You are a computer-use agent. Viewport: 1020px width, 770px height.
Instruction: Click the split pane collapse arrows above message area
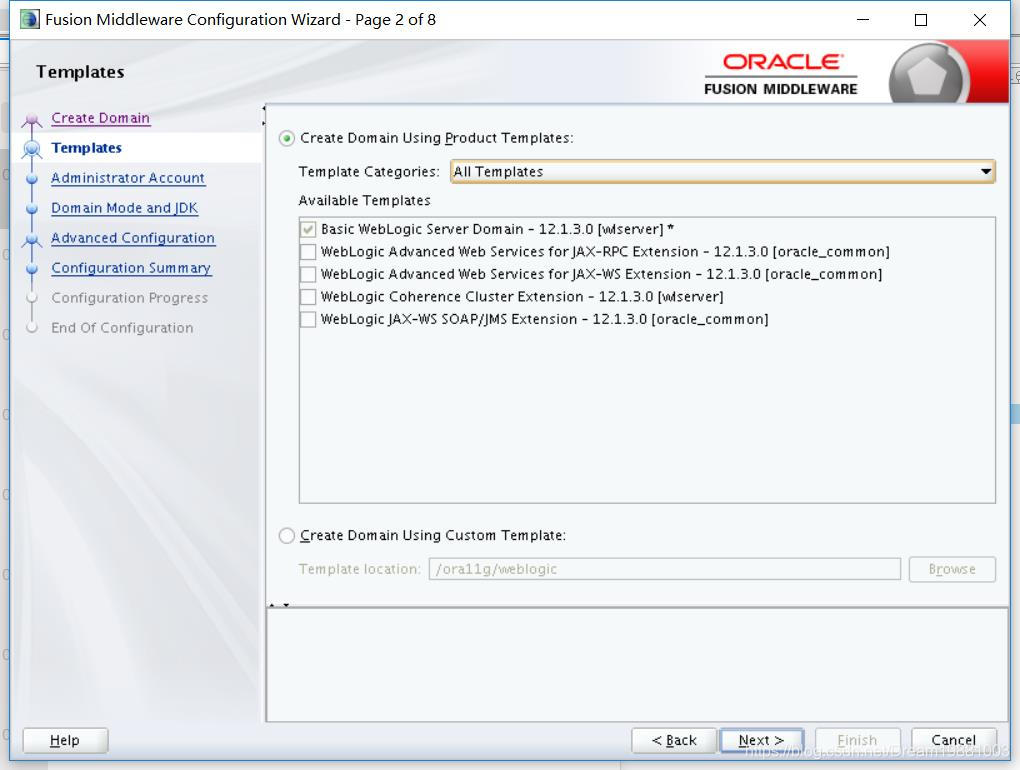tap(279, 605)
